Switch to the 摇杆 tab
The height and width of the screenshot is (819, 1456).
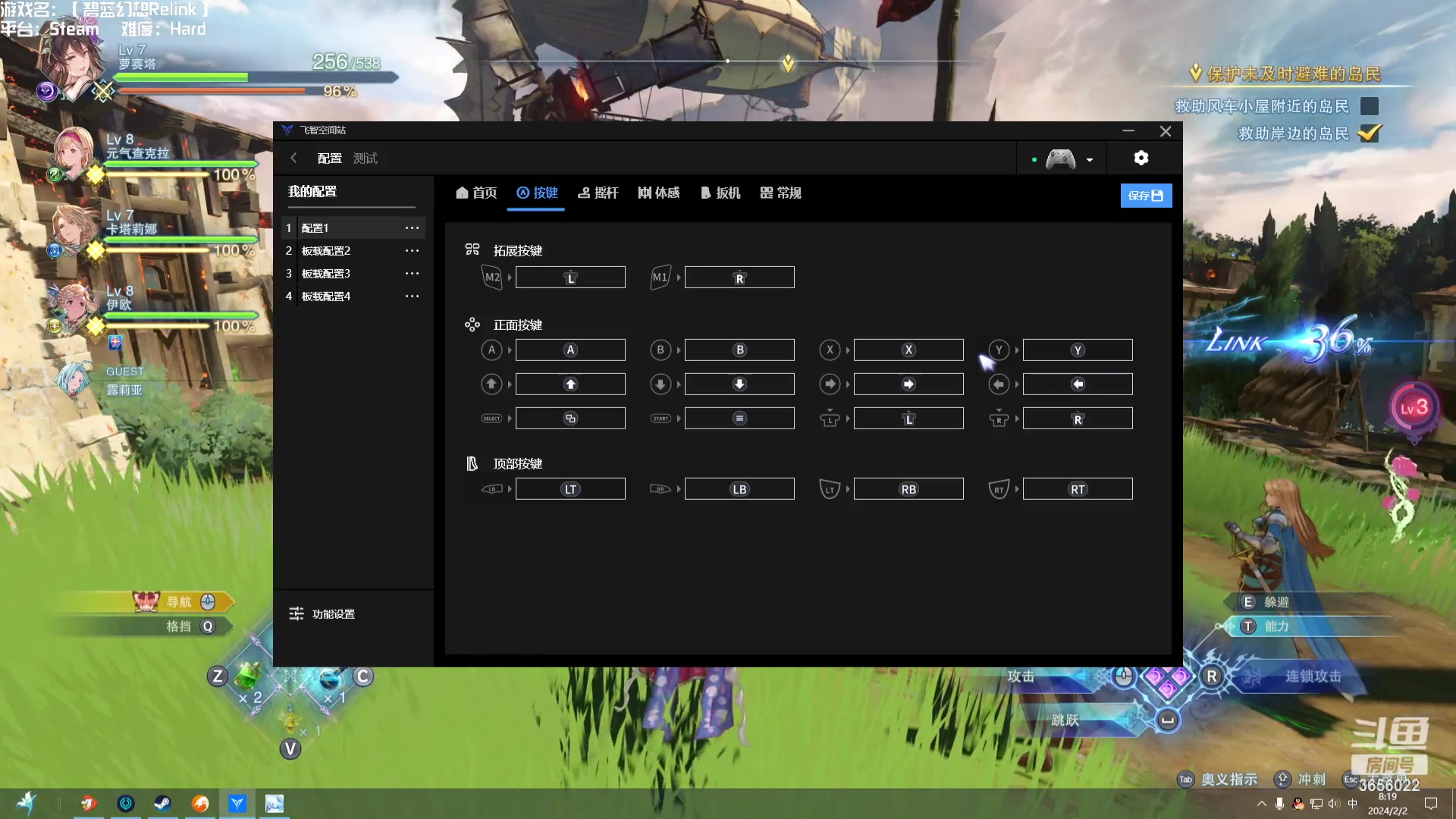tap(598, 193)
